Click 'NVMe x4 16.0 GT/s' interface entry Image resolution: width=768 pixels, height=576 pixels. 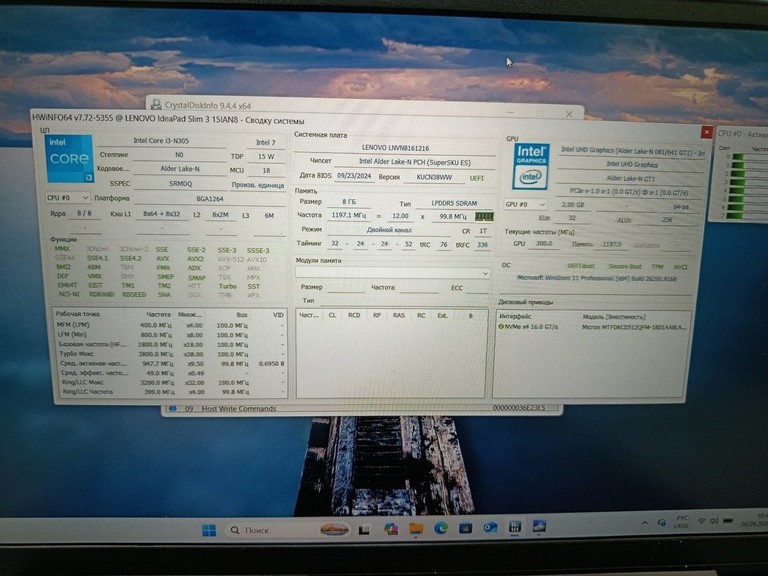pyautogui.click(x=531, y=326)
